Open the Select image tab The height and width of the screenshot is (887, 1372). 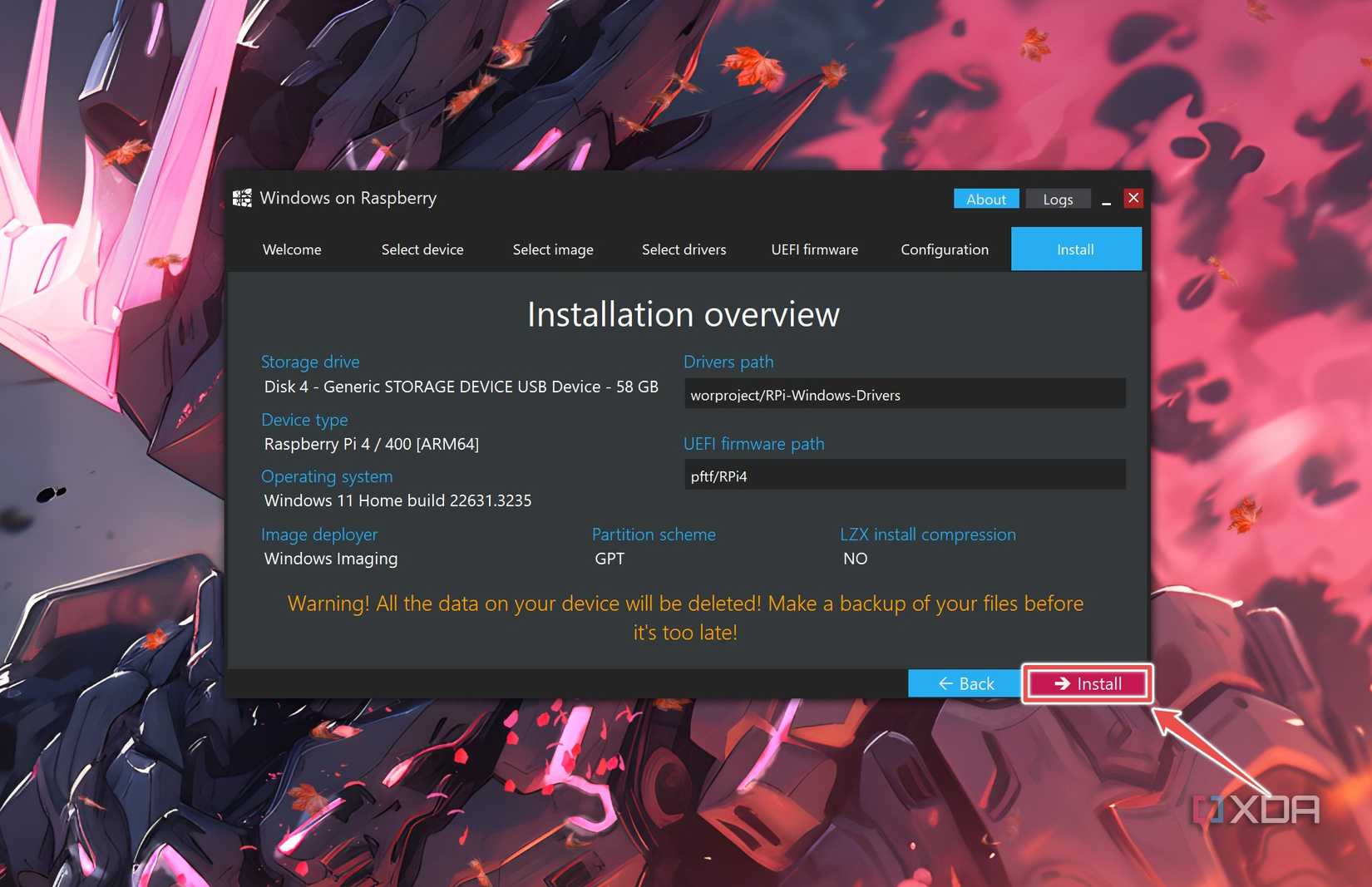click(x=552, y=249)
